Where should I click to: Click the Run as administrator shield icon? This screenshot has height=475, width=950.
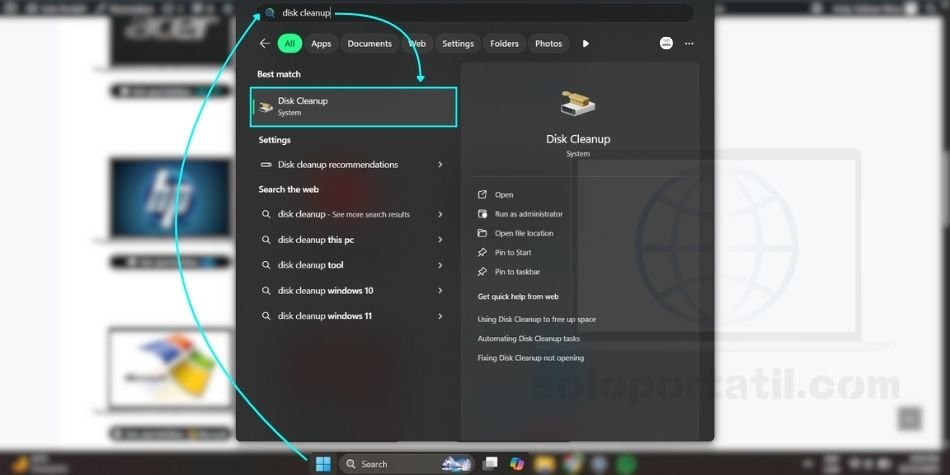pos(482,214)
